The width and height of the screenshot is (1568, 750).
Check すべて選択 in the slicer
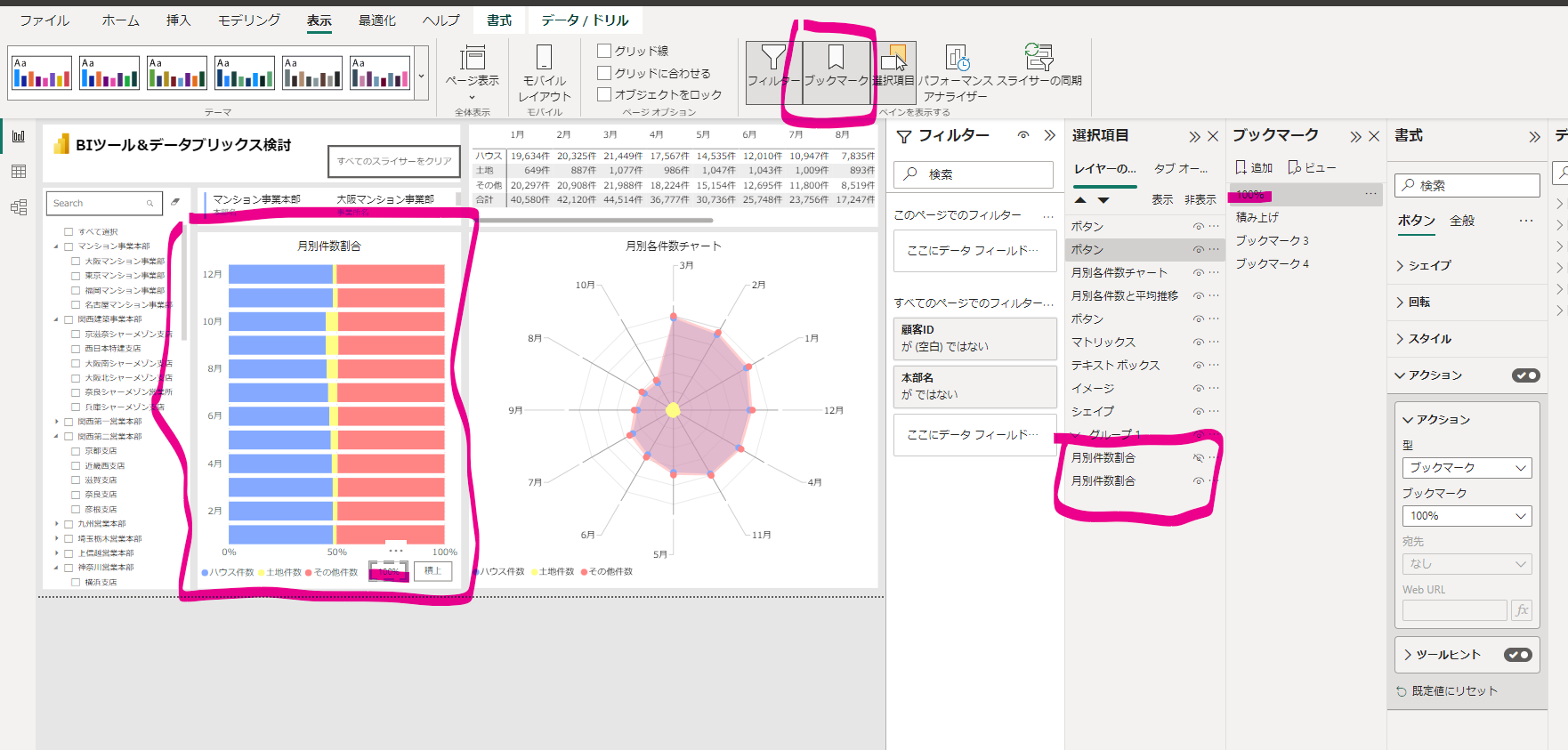point(68,231)
